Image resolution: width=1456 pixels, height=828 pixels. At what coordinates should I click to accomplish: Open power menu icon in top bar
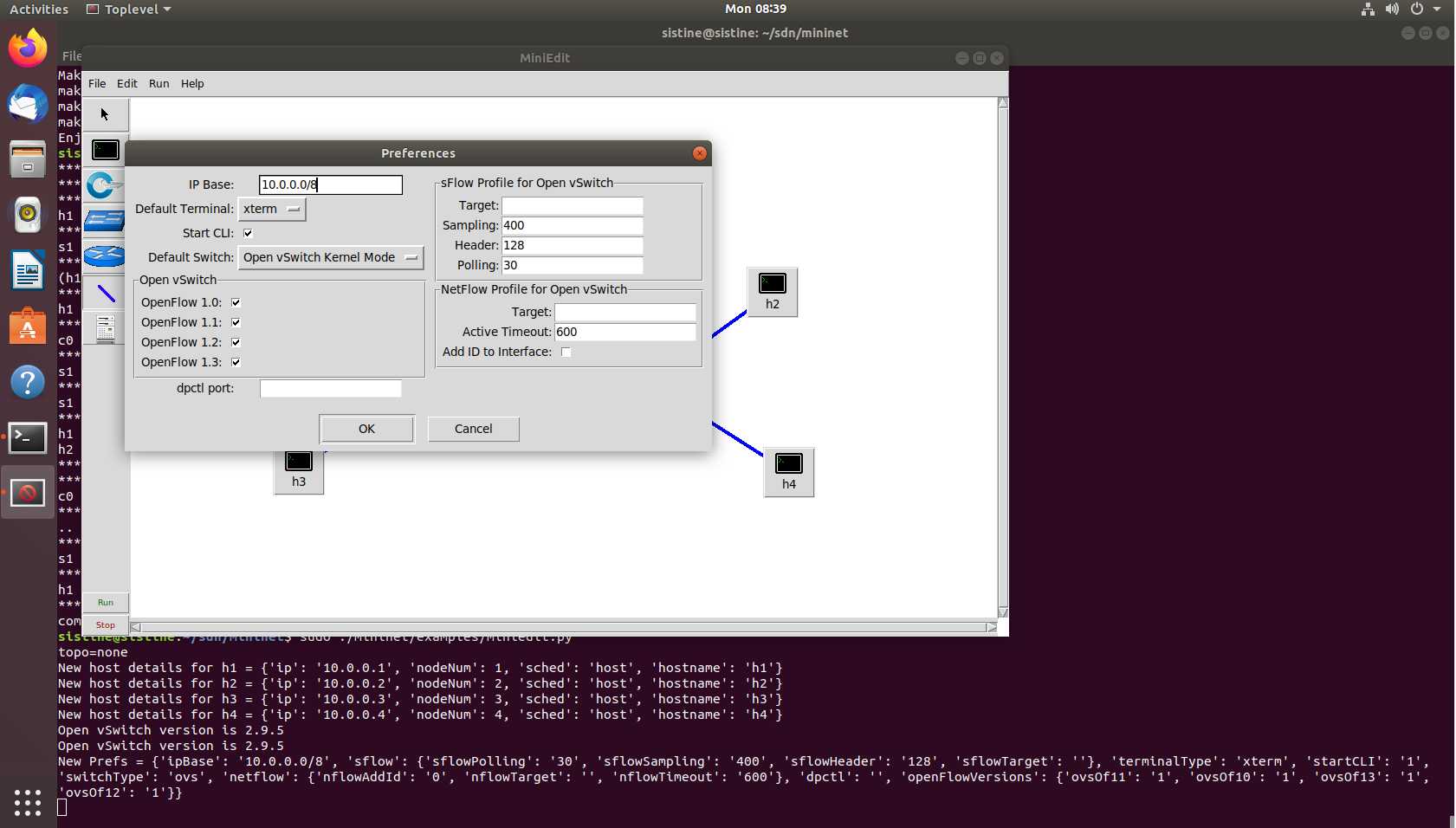pyautogui.click(x=1417, y=9)
